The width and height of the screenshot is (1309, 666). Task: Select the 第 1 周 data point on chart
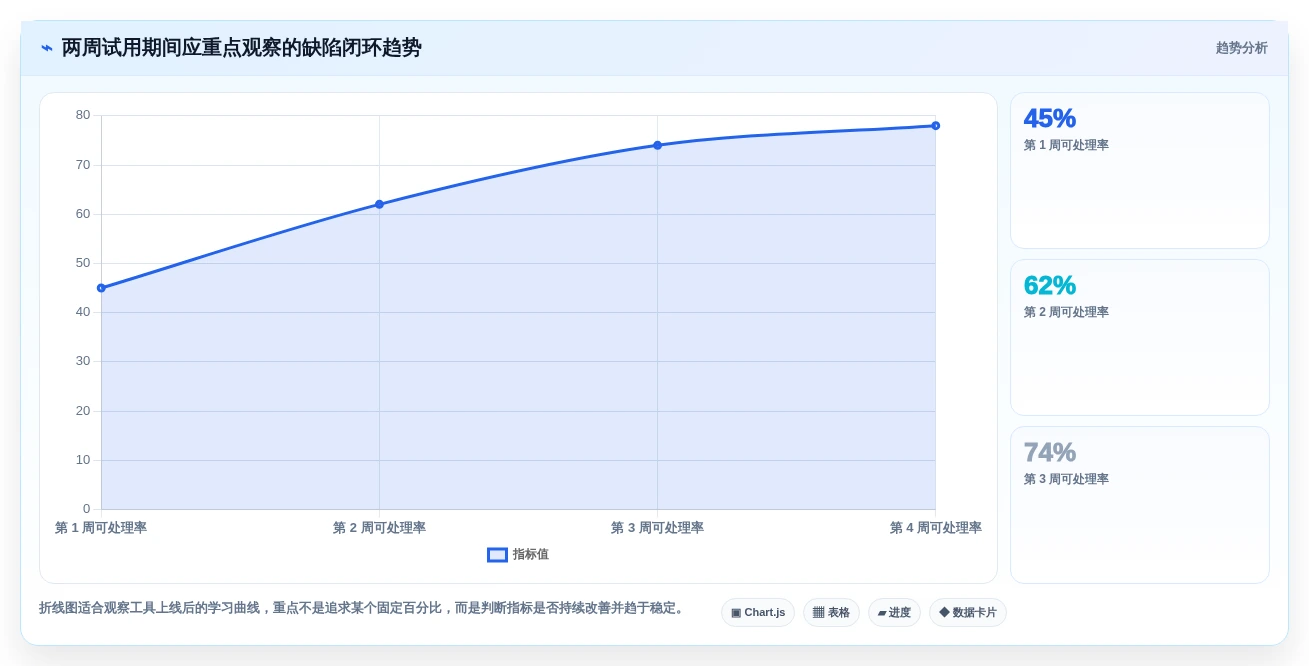(101, 288)
